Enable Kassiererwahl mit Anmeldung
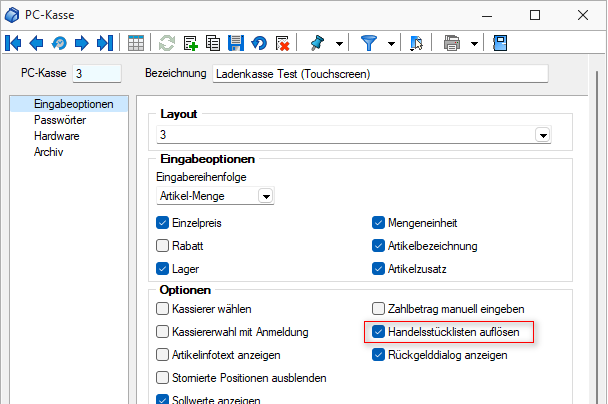The width and height of the screenshot is (608, 404). tap(162, 331)
